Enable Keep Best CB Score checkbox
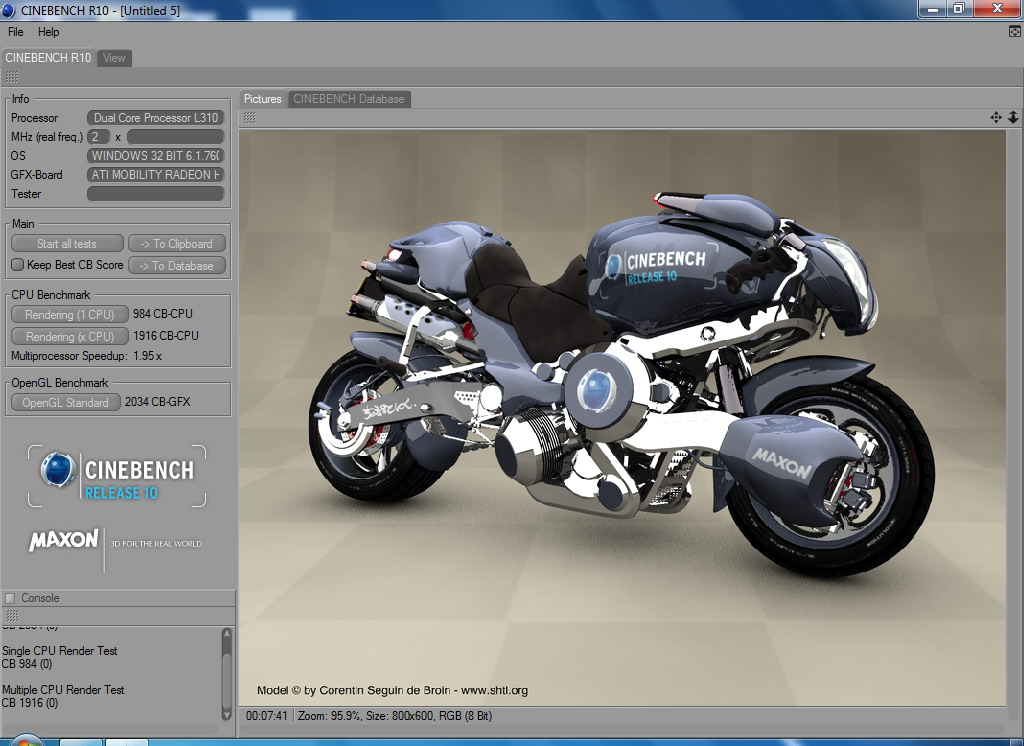The width and height of the screenshot is (1024, 746). [18, 265]
